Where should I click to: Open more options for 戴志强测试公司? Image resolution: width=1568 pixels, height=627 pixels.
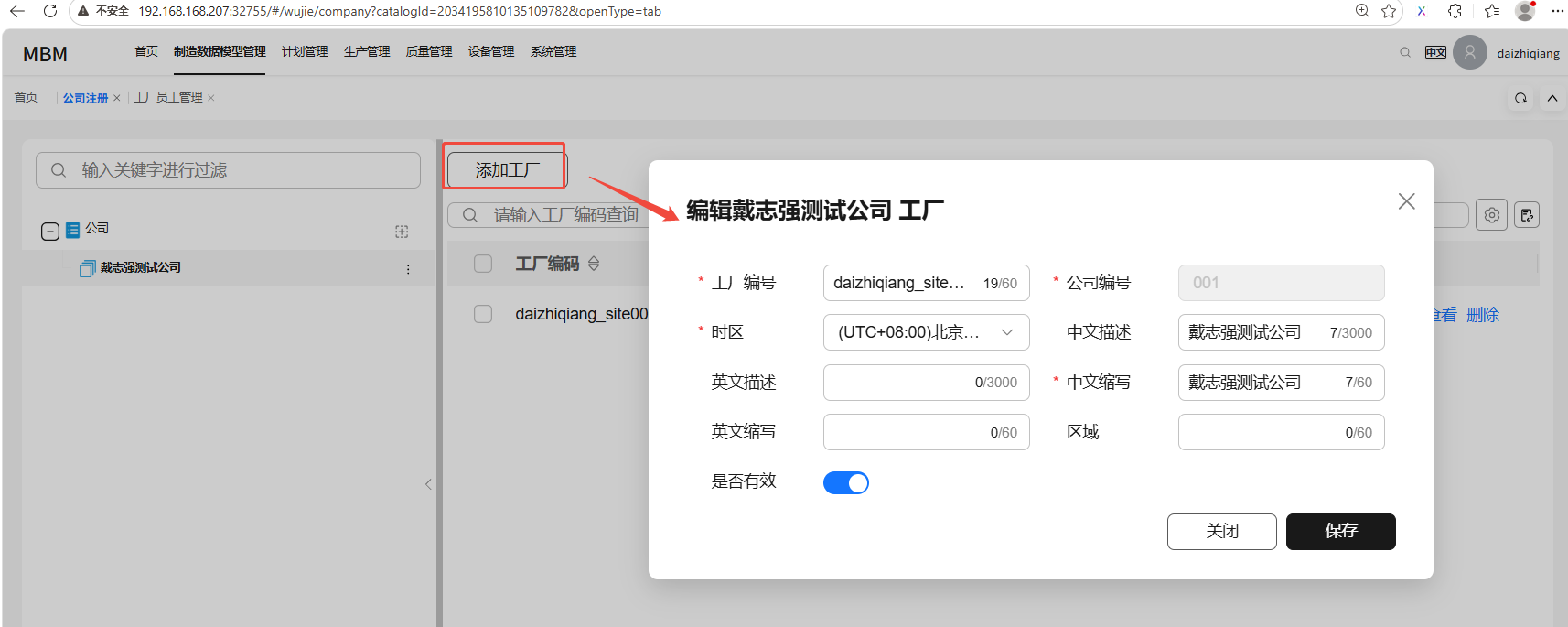tap(408, 269)
